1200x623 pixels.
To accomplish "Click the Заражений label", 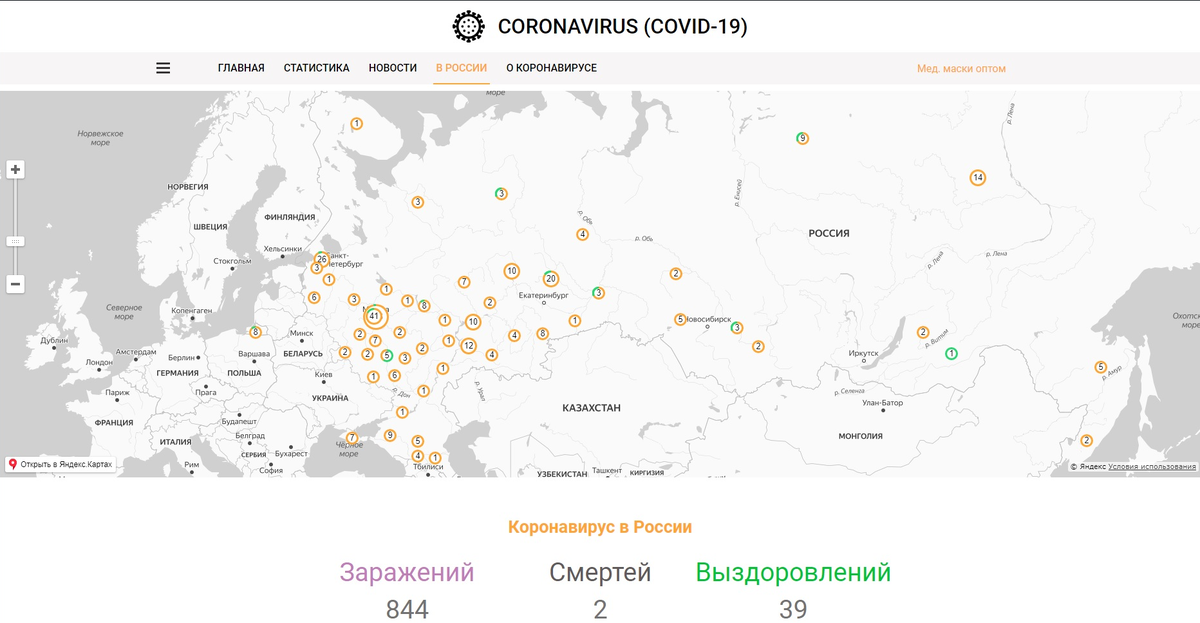I will tap(407, 573).
